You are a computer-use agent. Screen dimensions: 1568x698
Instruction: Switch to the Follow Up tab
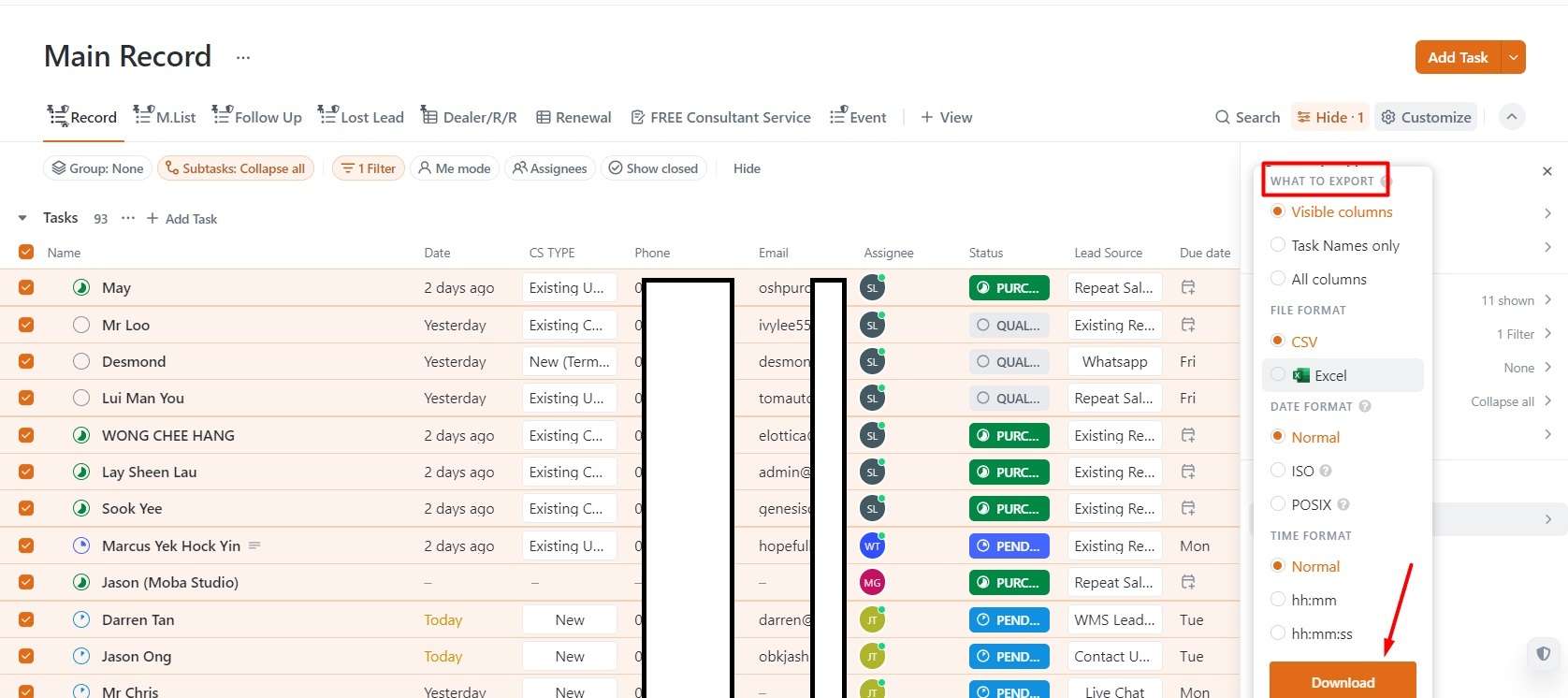[x=257, y=117]
